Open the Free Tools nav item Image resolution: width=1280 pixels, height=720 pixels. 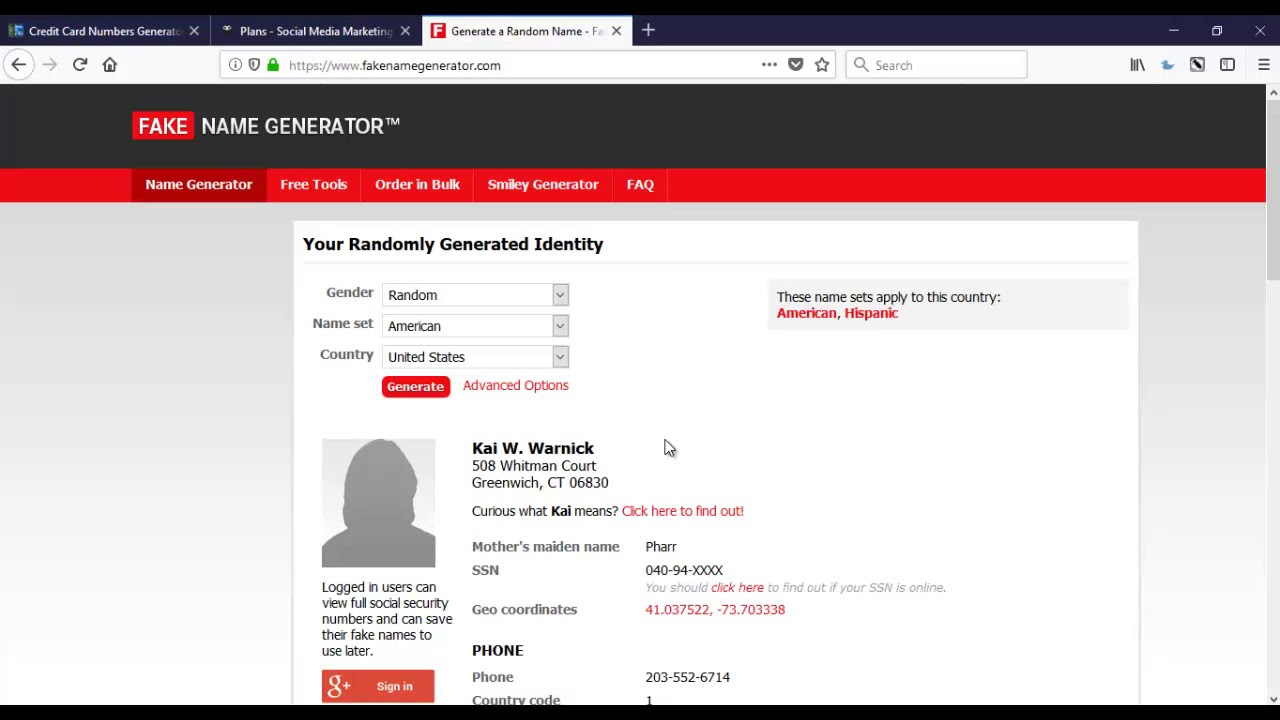pyautogui.click(x=314, y=184)
